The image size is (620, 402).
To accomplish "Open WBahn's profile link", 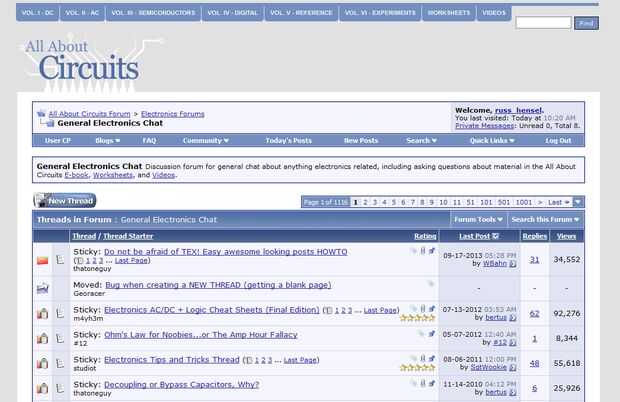I will 495,264.
